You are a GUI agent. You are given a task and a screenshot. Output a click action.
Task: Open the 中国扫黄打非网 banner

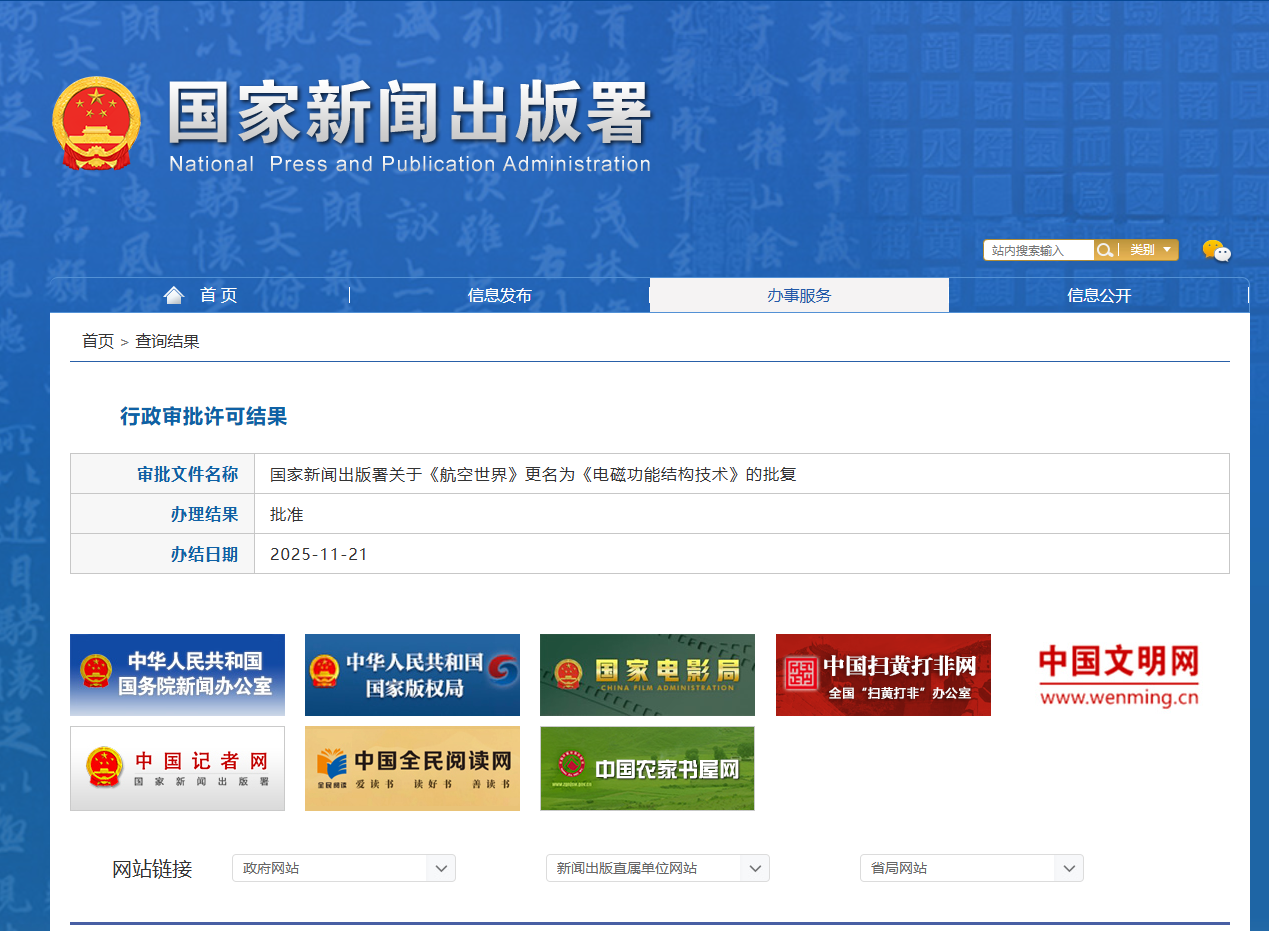[883, 675]
